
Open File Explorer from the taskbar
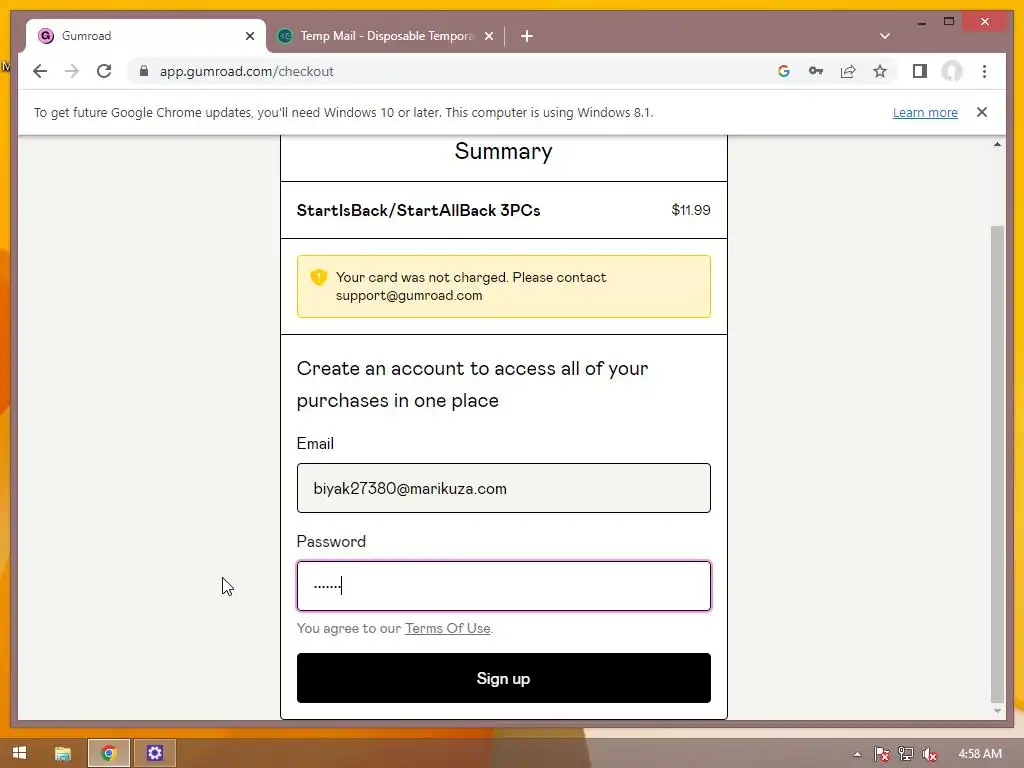63,754
